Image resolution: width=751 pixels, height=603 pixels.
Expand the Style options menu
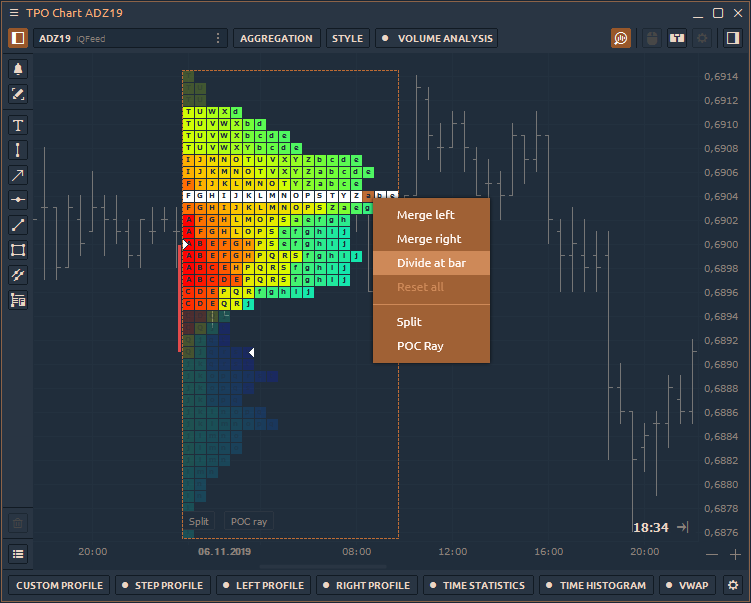[x=347, y=39]
